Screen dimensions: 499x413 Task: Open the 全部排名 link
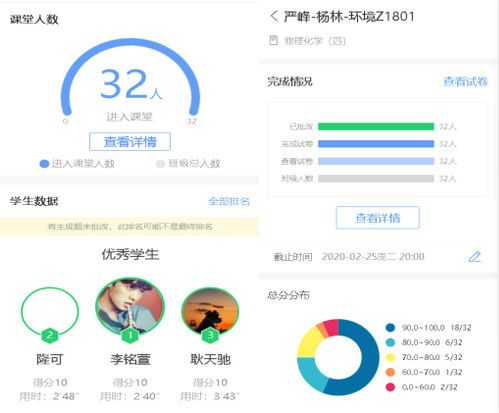click(229, 201)
